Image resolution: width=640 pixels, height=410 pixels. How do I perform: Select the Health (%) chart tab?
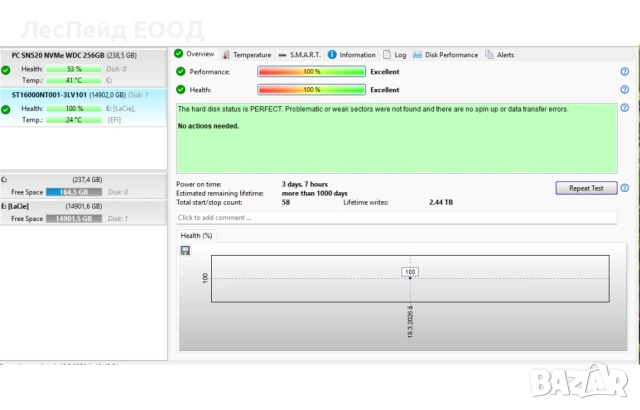(x=194, y=236)
